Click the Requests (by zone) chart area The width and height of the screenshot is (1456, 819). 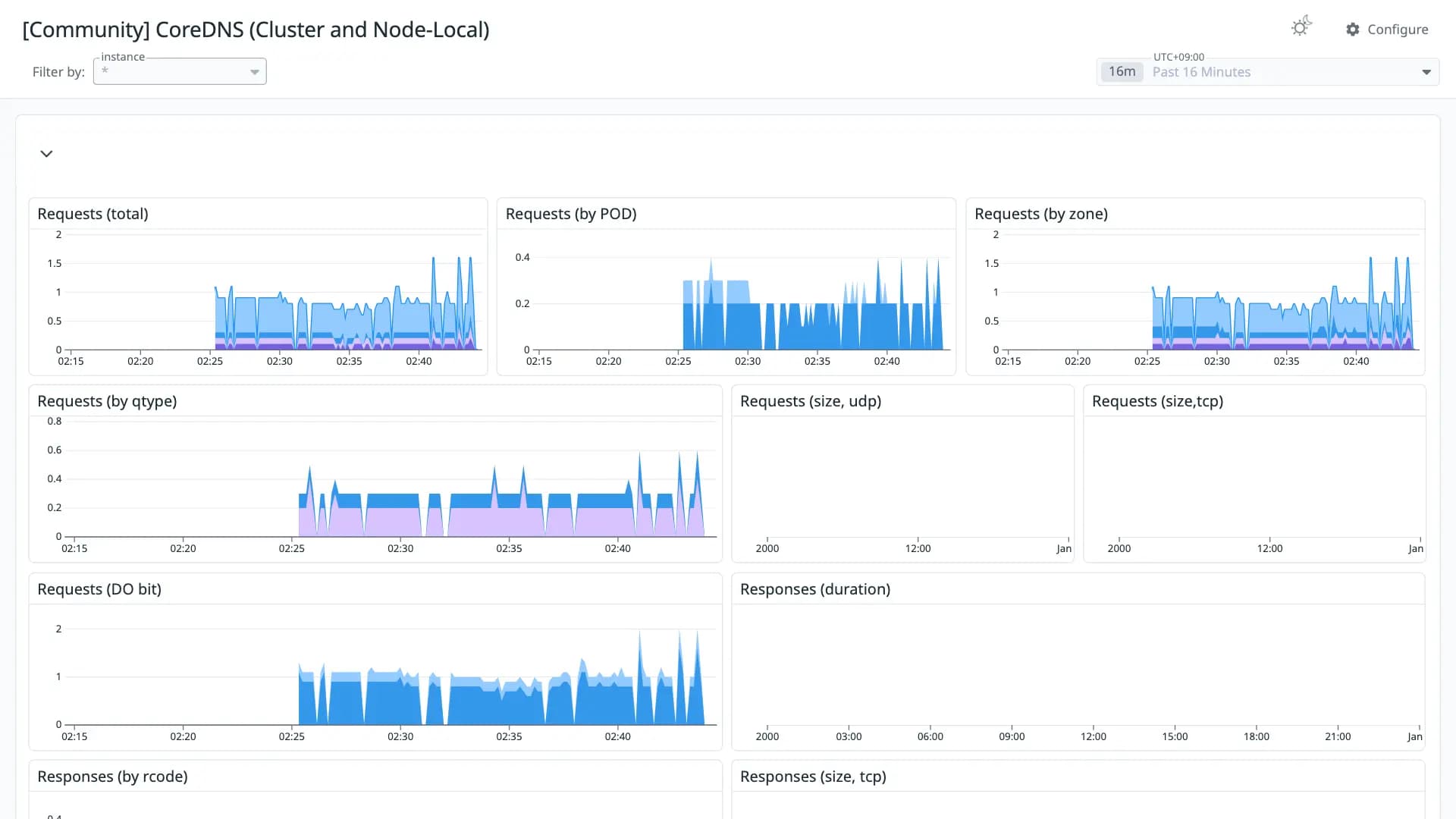coord(1210,292)
